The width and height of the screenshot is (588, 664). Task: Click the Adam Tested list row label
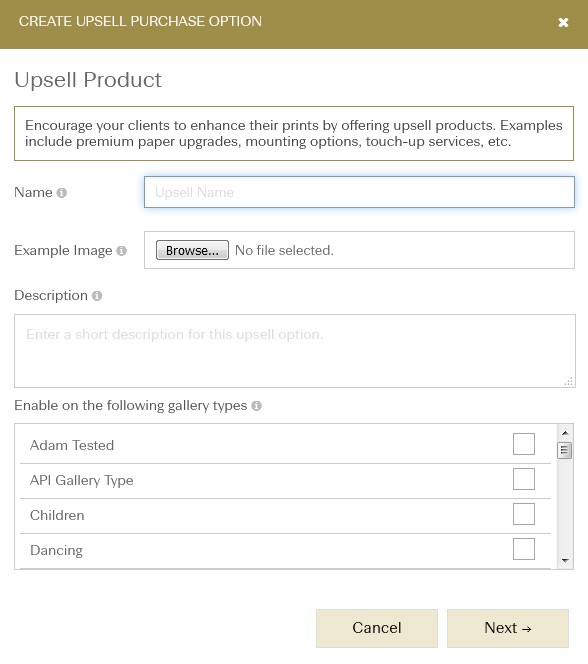[x=72, y=445]
